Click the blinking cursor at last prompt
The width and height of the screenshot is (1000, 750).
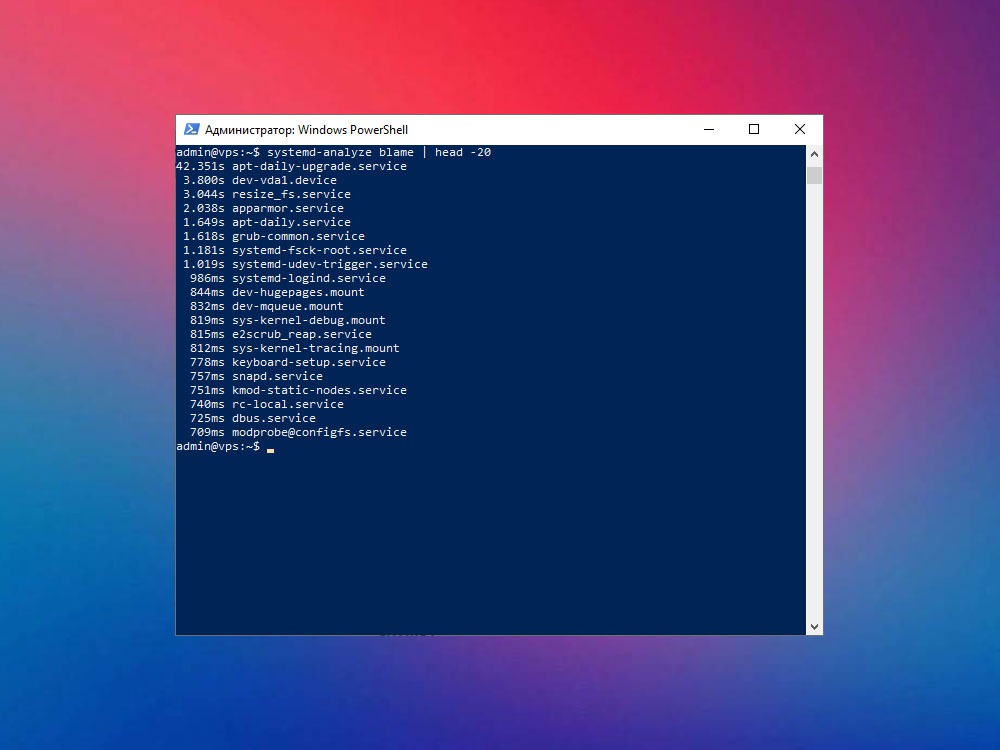pyautogui.click(x=270, y=450)
